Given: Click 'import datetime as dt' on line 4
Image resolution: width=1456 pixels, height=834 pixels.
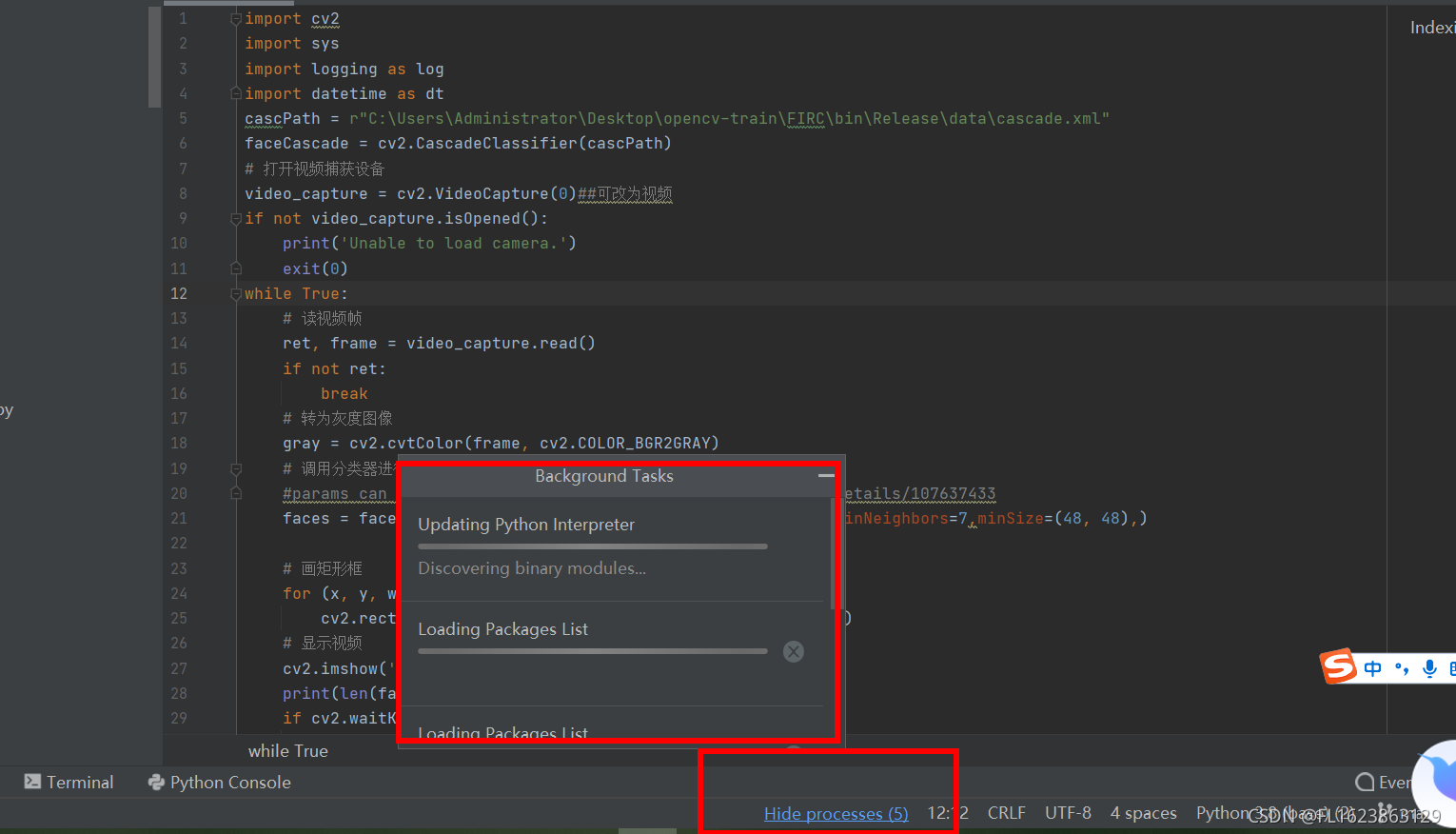Looking at the screenshot, I should (344, 93).
